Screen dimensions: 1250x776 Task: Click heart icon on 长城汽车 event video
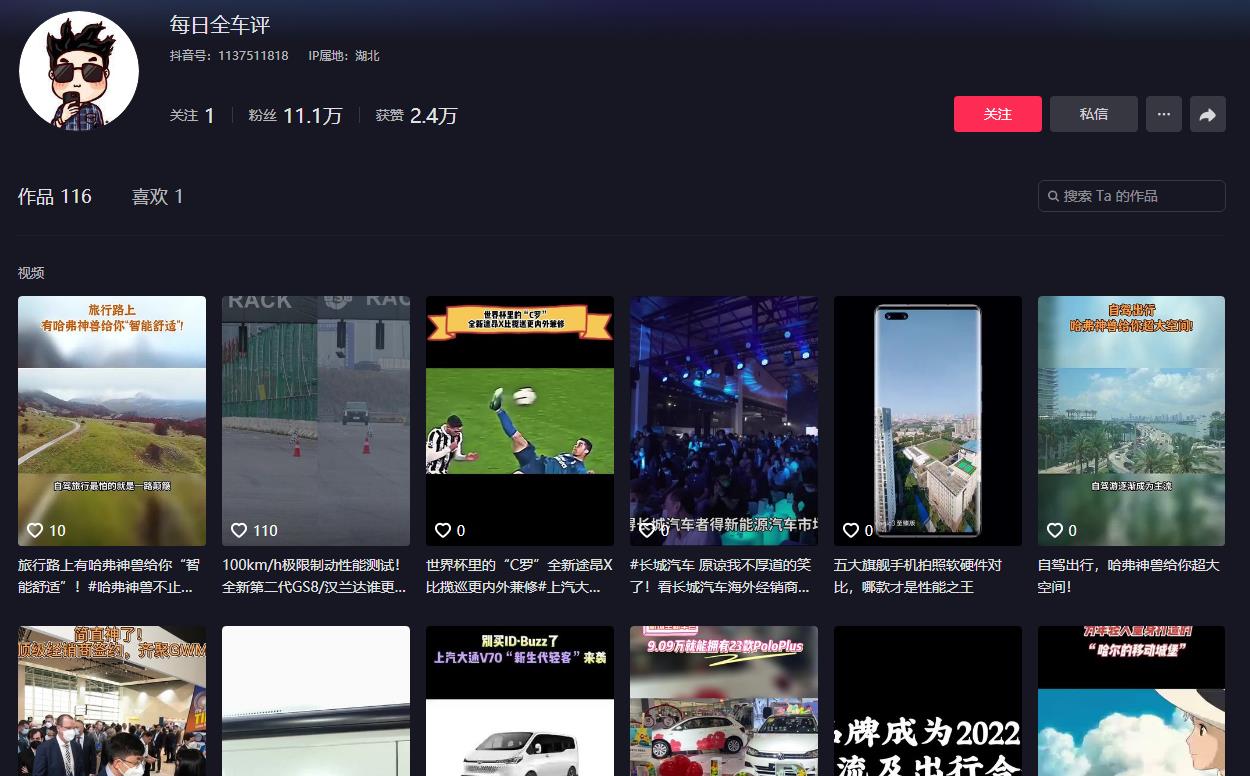pos(647,530)
